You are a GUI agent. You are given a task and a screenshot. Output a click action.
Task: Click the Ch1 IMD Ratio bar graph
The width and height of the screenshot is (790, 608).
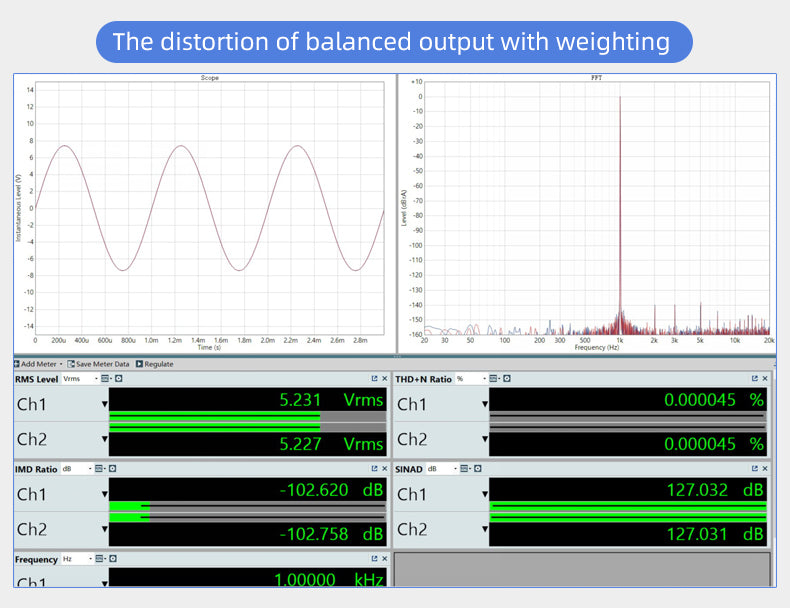pyautogui.click(x=245, y=507)
